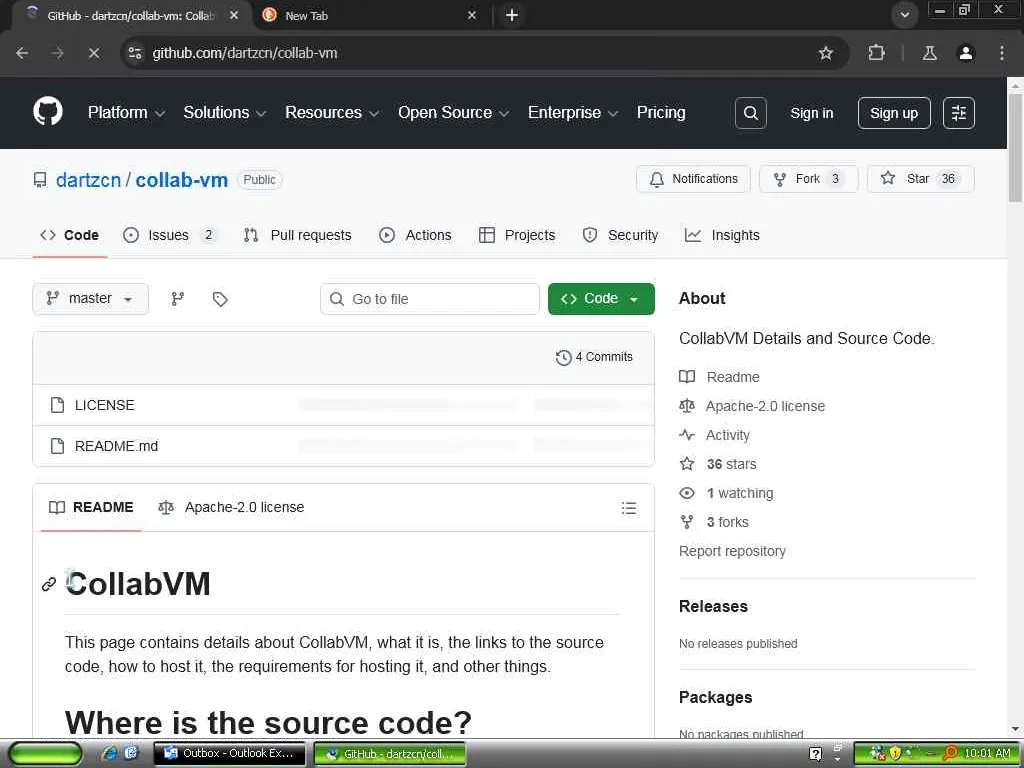Expand the Resources navigation menu
Image resolution: width=1024 pixels, height=768 pixels.
click(332, 112)
